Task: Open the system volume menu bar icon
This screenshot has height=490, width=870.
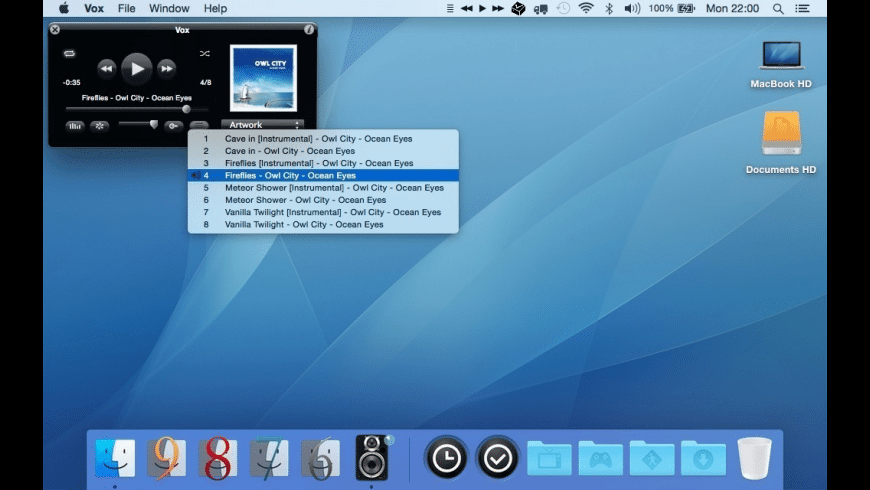Action: 631,8
